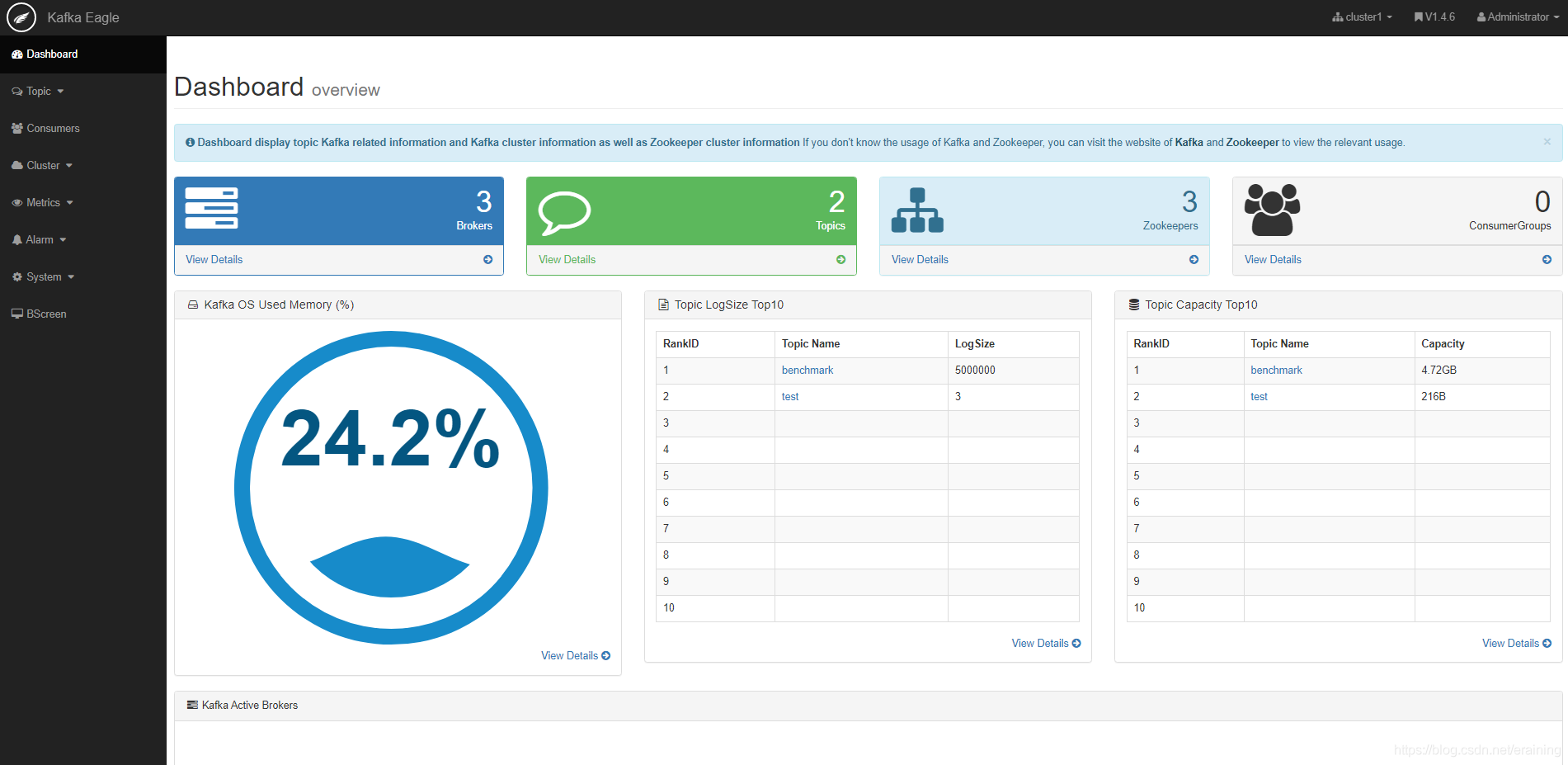1568x765 pixels.
Task: Click the Topics count number 2
Action: tap(837, 202)
